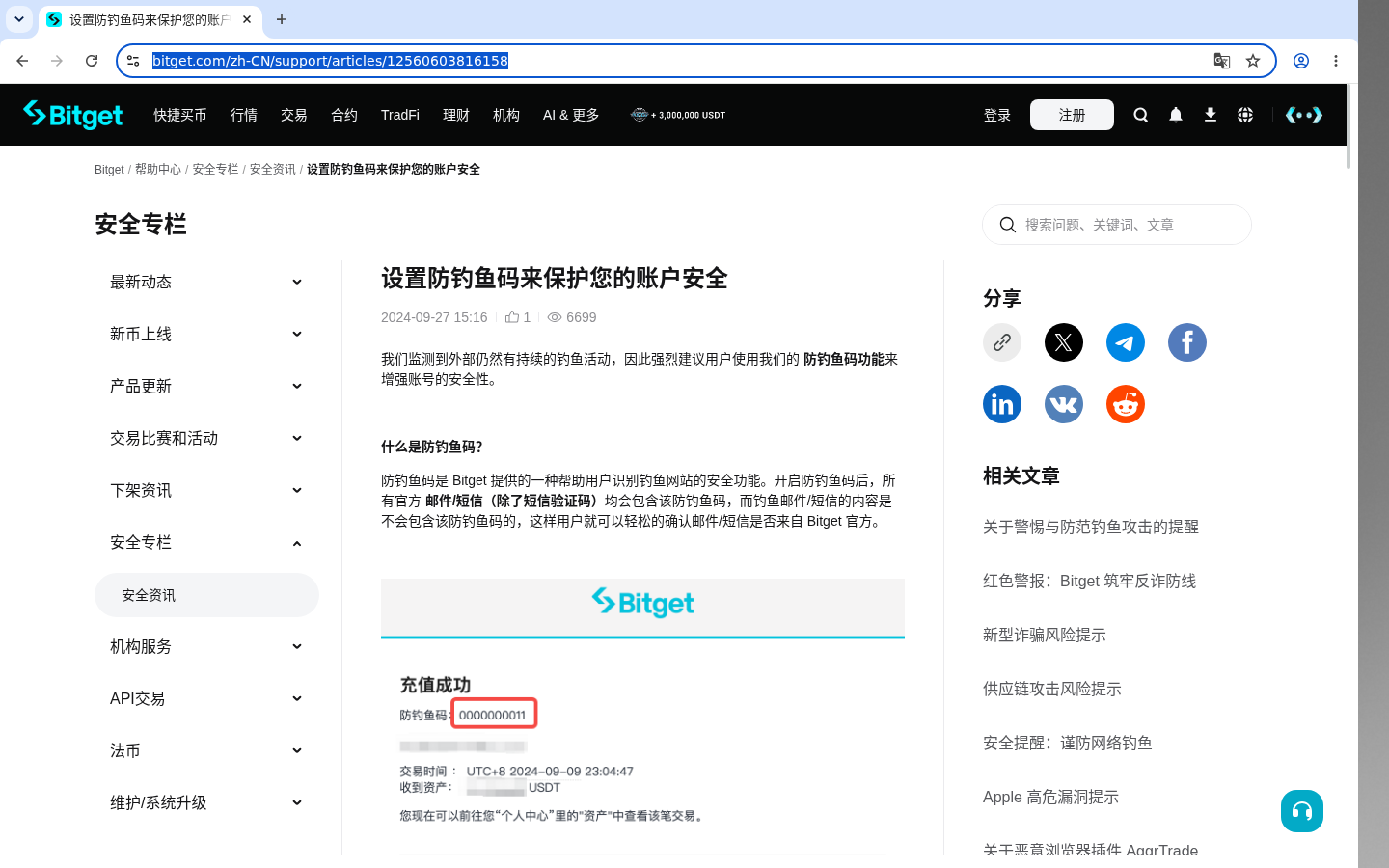Open Chrome three-dot menu

pos(1336,61)
